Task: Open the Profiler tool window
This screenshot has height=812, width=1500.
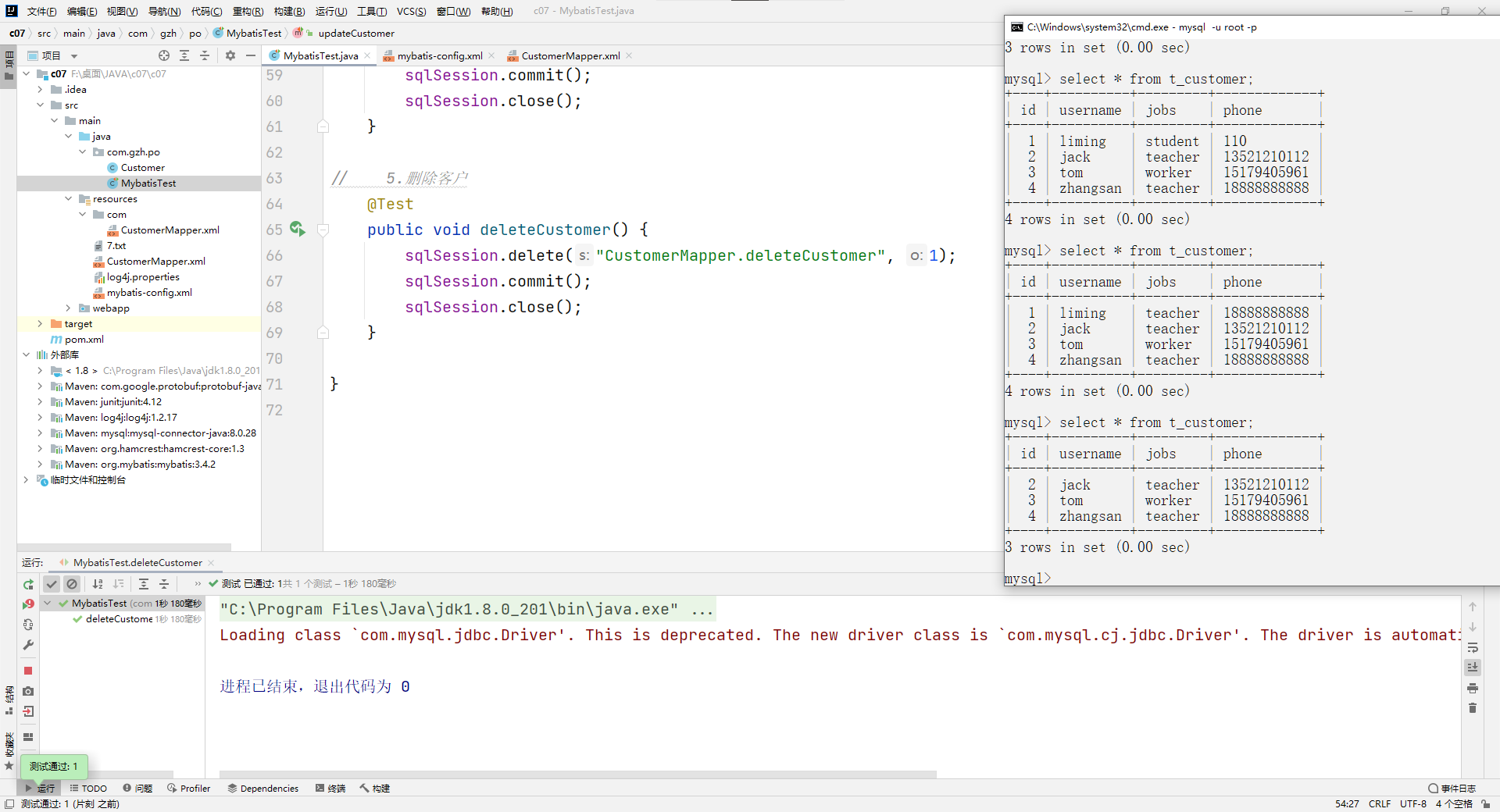Action: click(188, 788)
